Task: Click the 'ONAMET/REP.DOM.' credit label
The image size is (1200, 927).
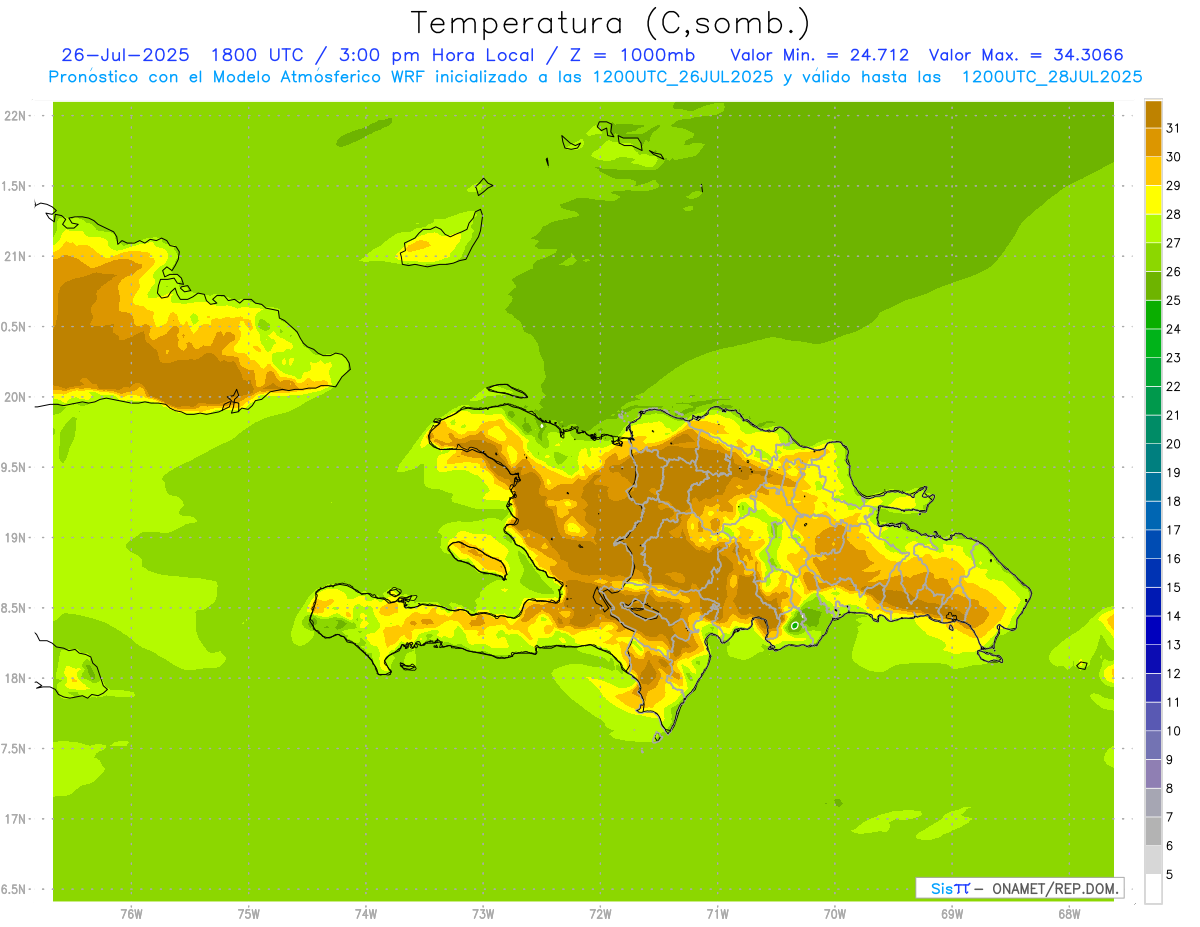Action: tap(1056, 888)
